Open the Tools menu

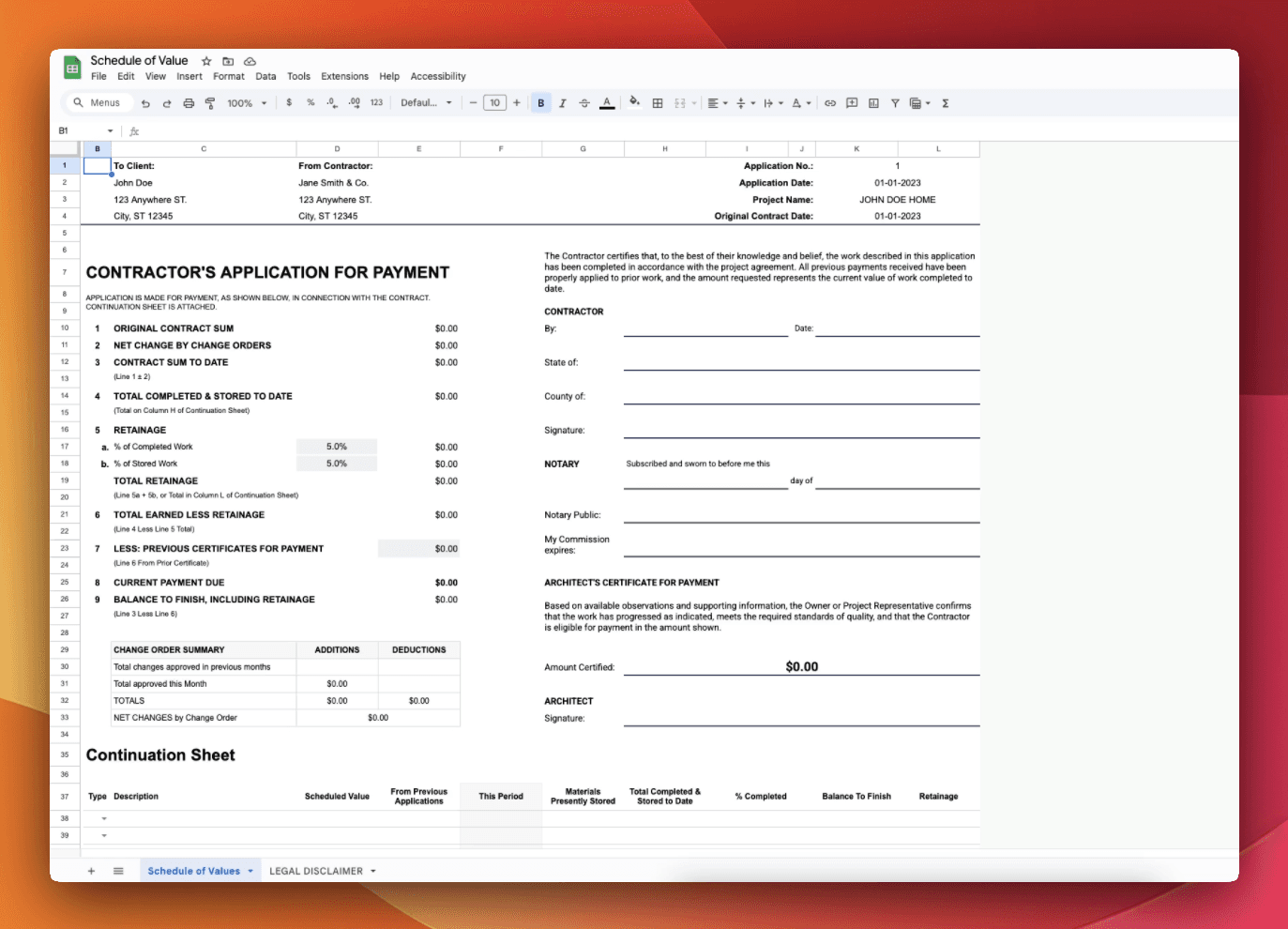point(298,76)
